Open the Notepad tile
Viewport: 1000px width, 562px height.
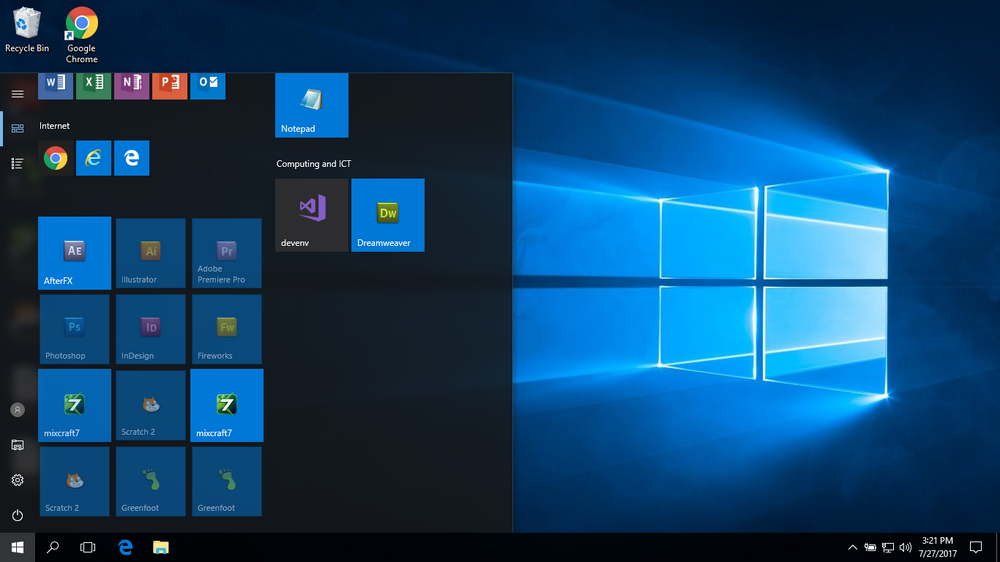tap(312, 105)
